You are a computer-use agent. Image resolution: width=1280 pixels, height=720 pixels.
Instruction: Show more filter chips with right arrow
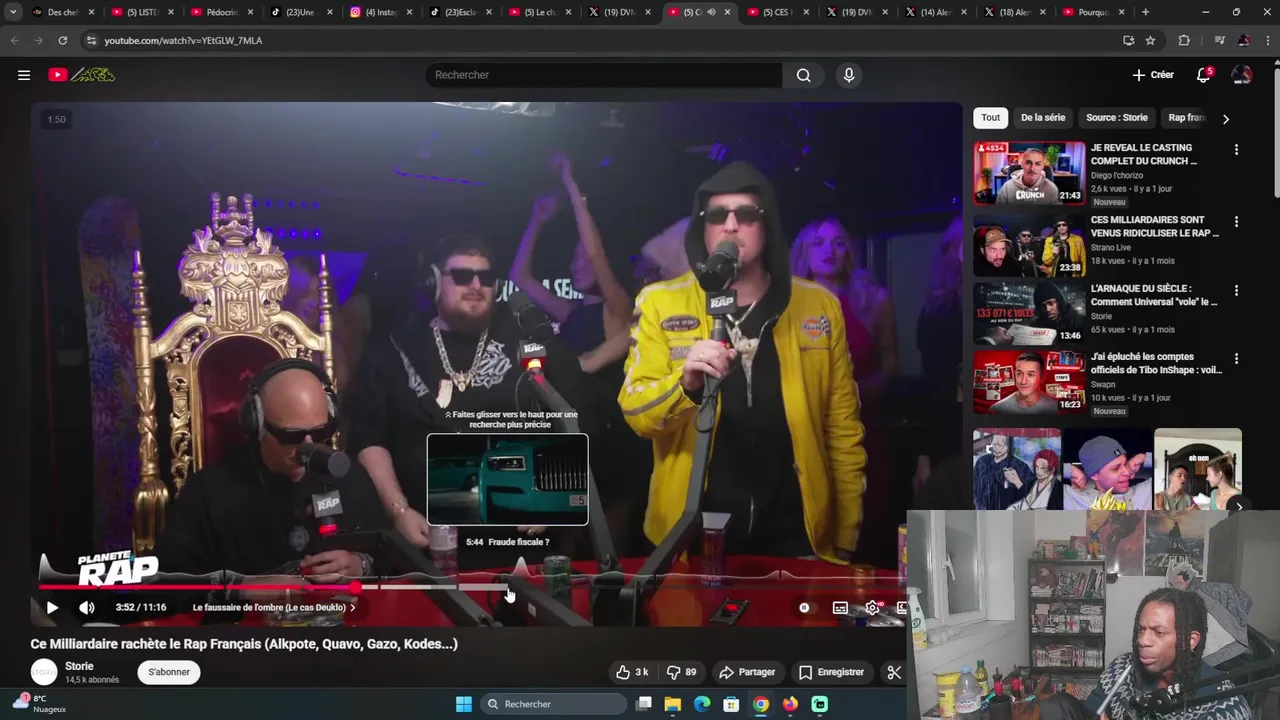point(1226,118)
